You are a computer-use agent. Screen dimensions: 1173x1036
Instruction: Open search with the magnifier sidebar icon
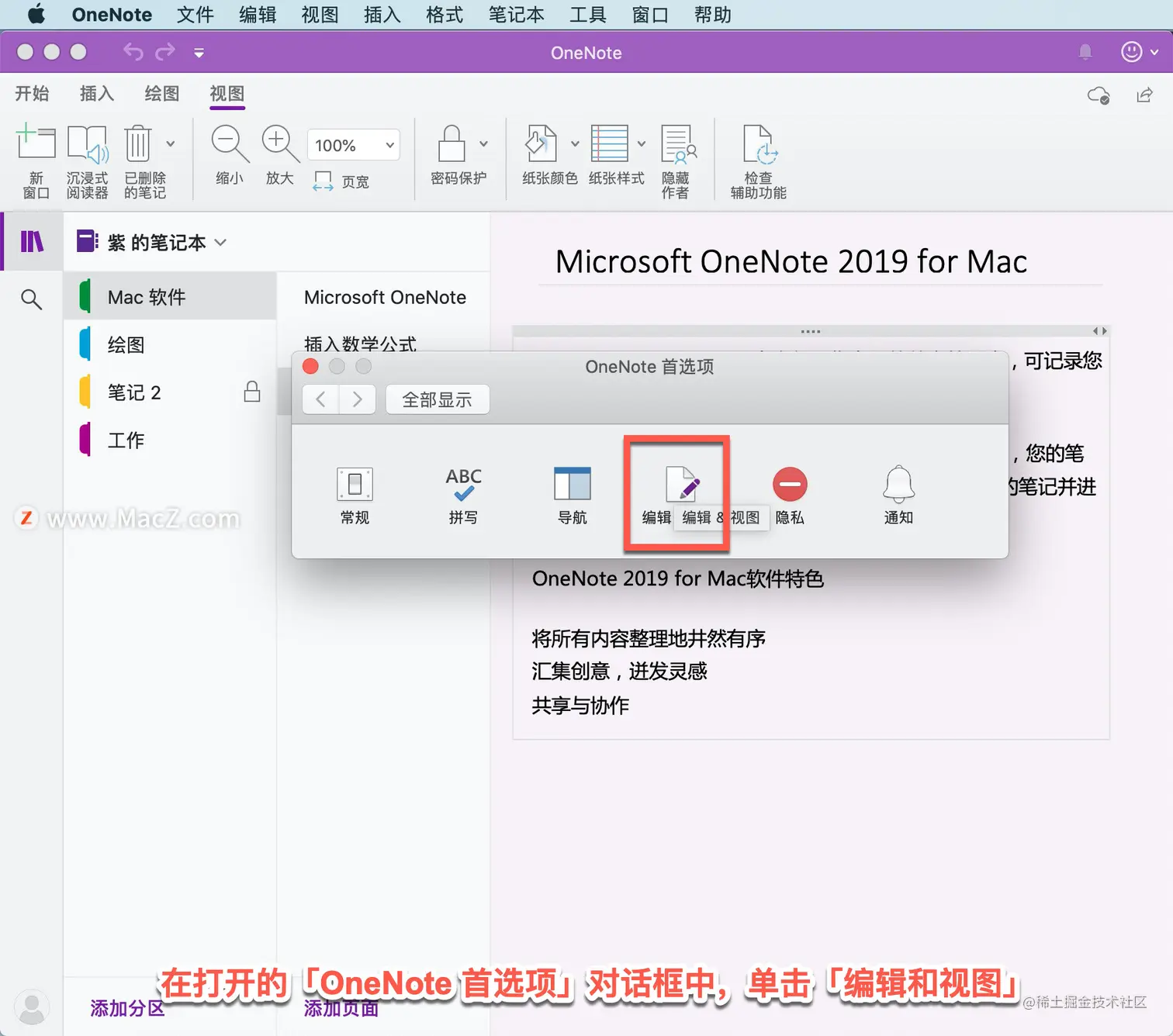(31, 299)
